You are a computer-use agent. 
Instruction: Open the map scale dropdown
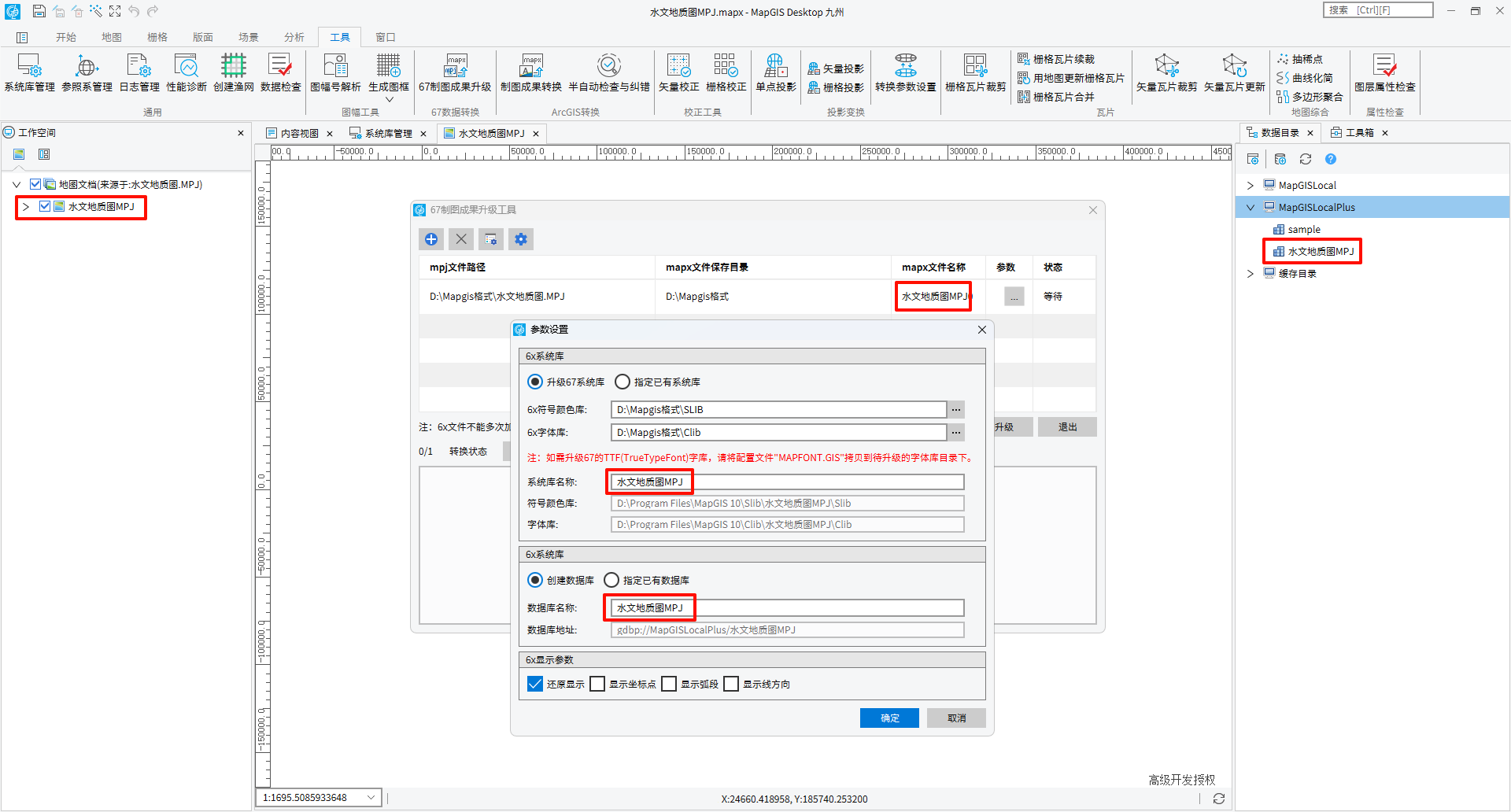pos(371,798)
